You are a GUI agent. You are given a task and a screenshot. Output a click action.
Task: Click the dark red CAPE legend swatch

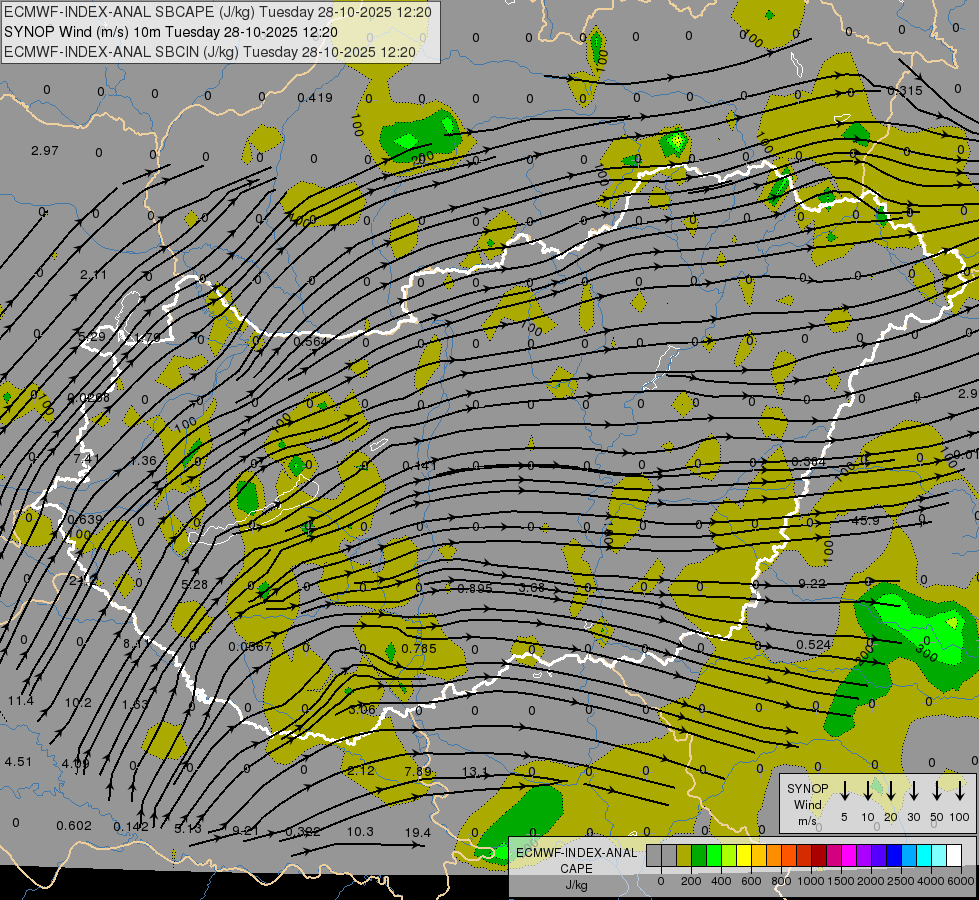[x=820, y=855]
